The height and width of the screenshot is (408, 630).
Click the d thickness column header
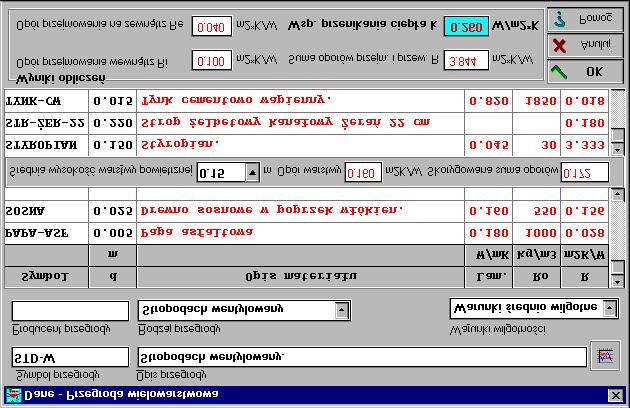112,277
